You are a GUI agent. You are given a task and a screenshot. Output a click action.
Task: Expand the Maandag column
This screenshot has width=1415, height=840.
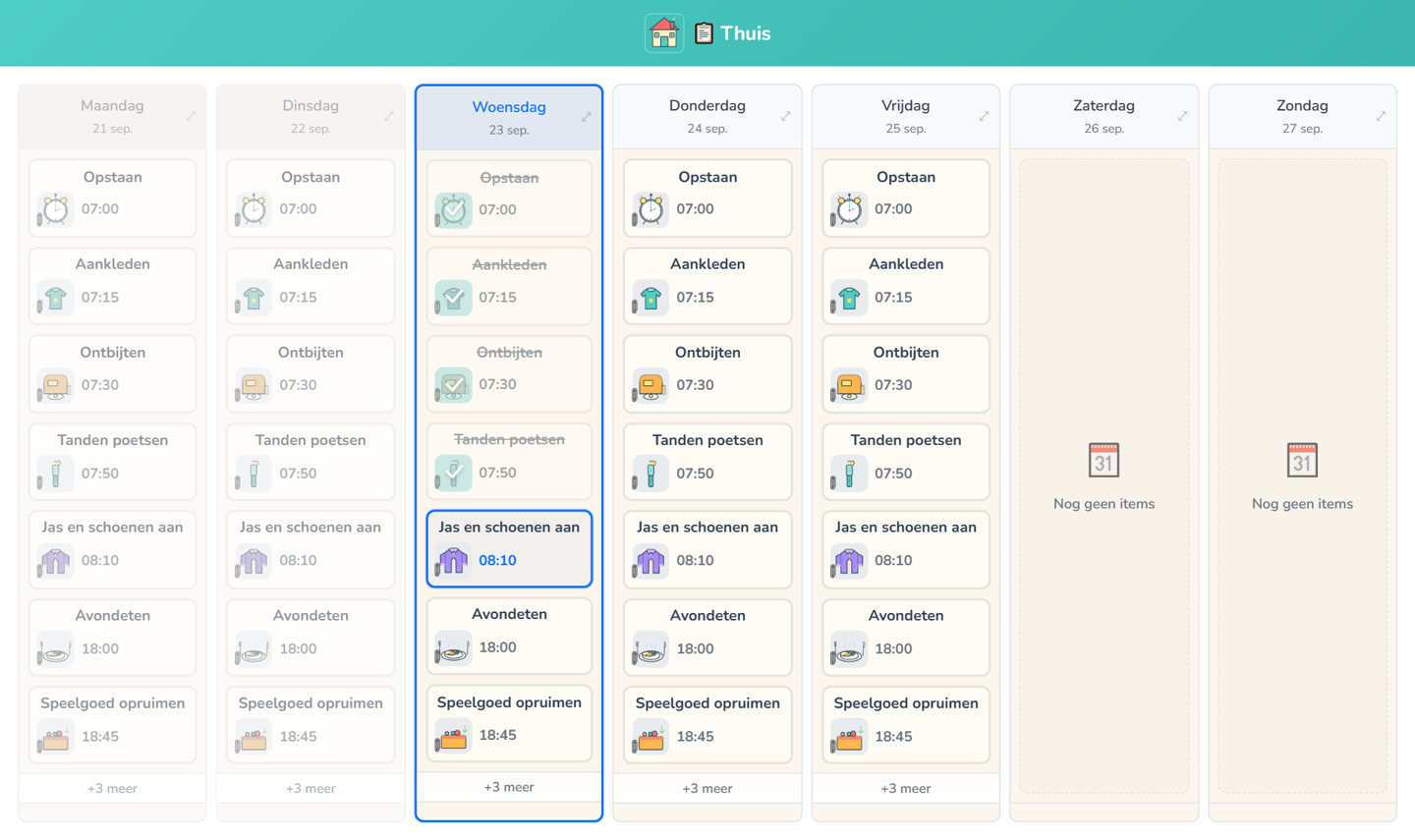(191, 116)
